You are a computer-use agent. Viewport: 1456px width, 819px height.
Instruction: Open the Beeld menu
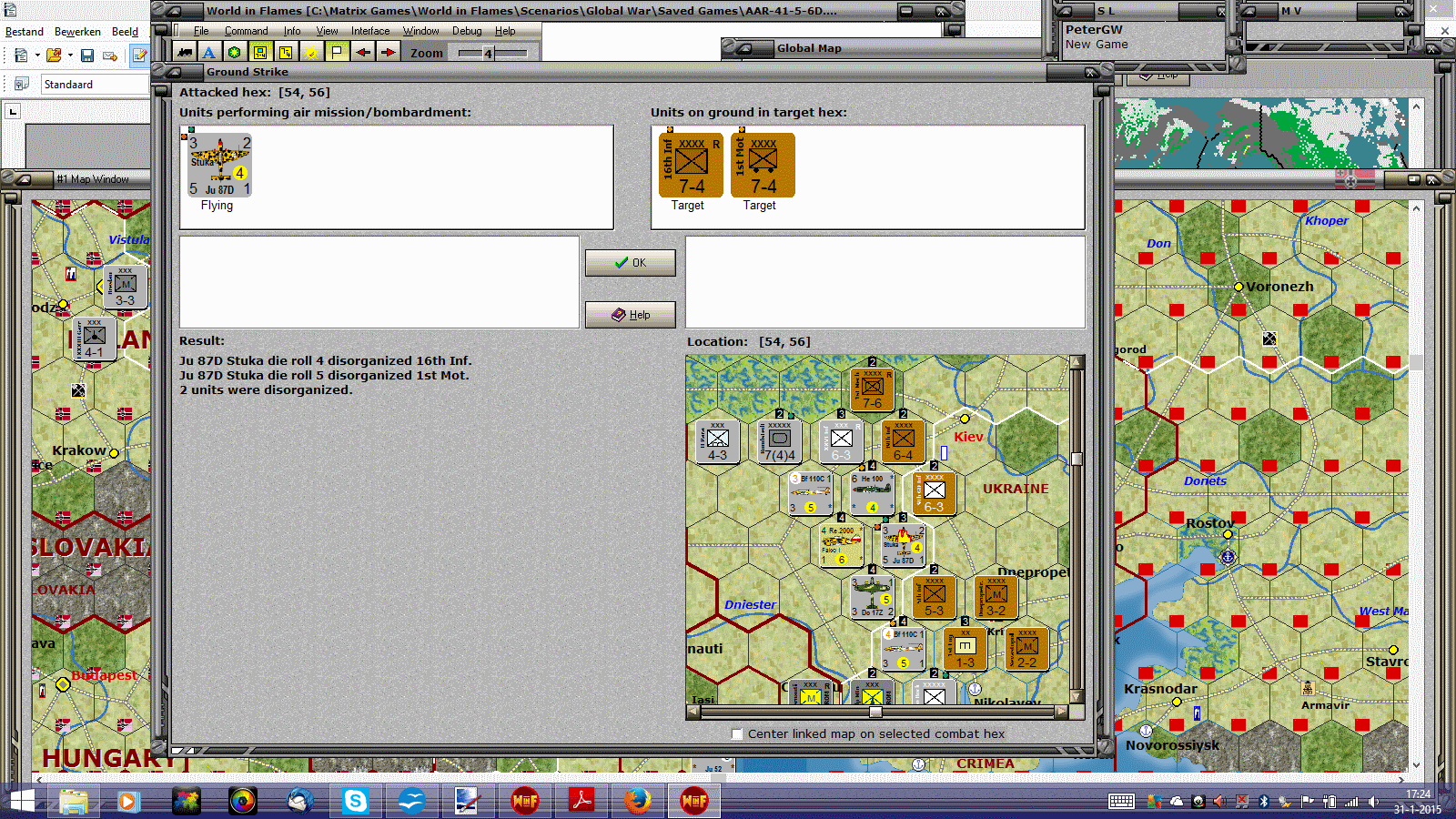(125, 32)
